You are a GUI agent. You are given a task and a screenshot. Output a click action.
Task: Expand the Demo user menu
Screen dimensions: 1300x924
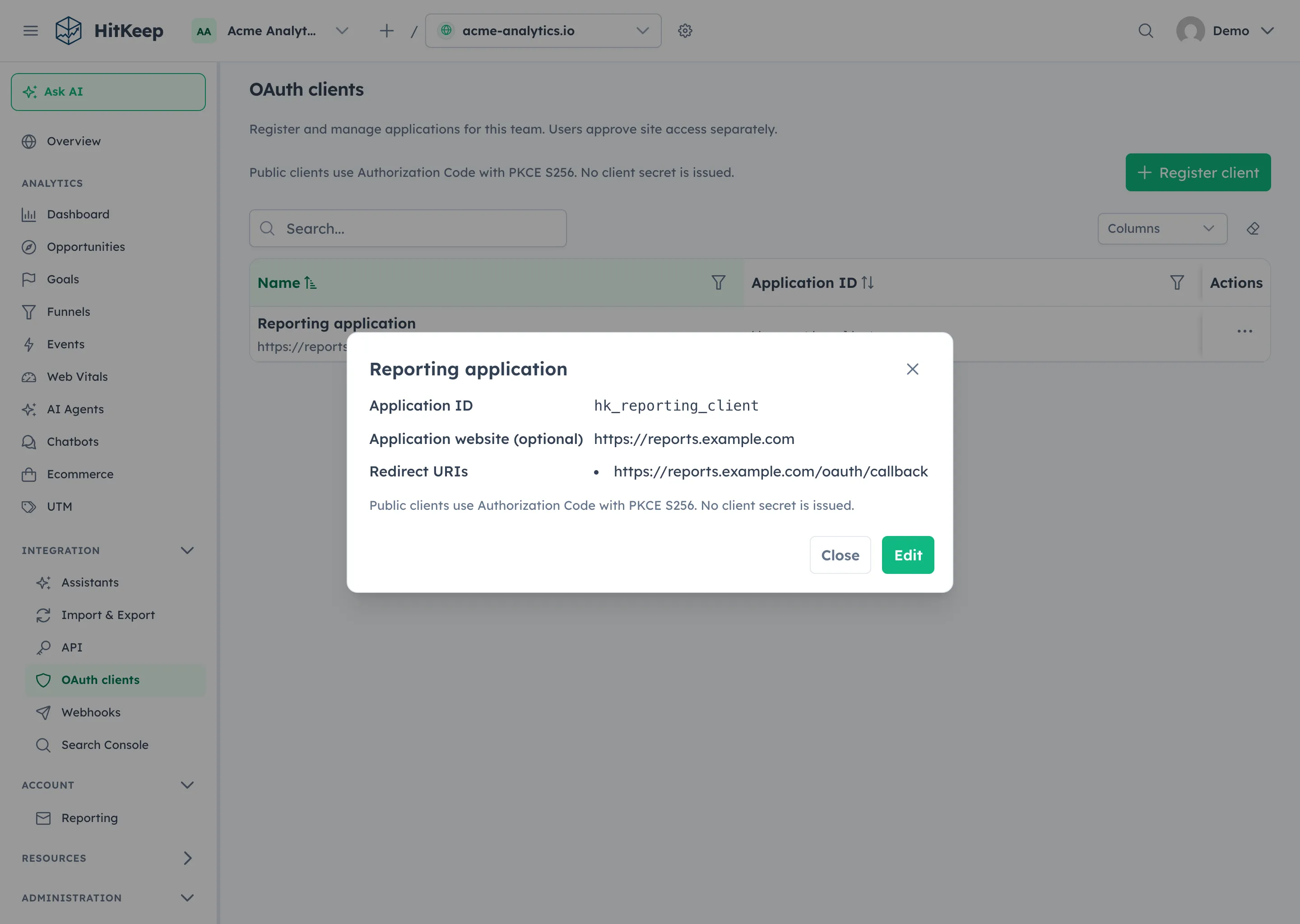(1267, 31)
